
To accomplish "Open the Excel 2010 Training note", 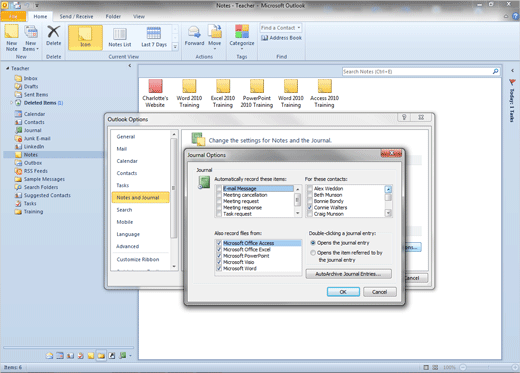I will pyautogui.click(x=223, y=93).
